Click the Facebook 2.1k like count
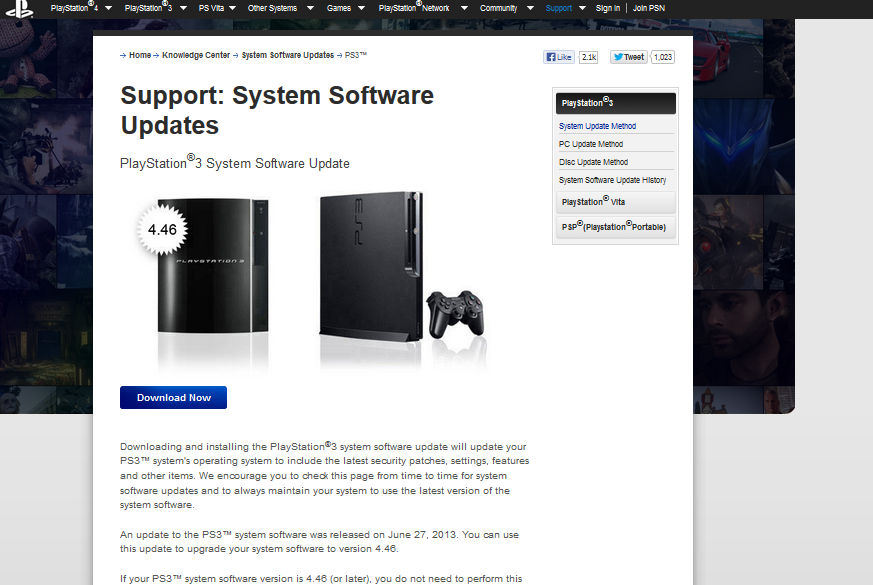The image size is (873, 585). tap(589, 57)
